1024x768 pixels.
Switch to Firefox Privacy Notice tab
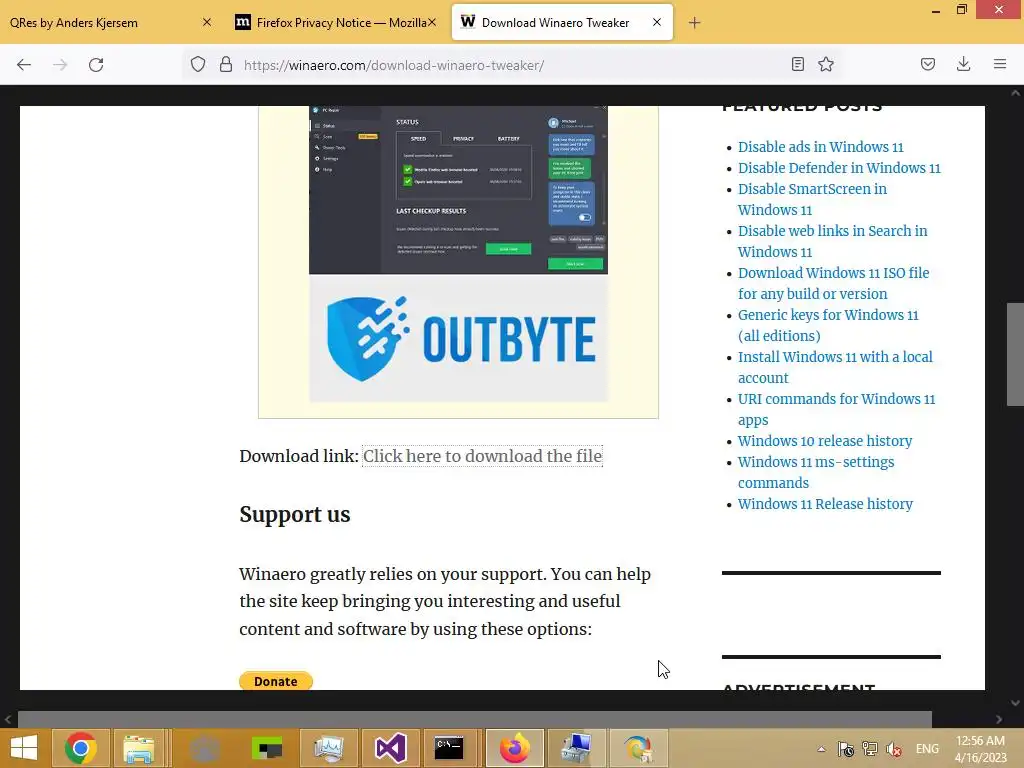(x=335, y=23)
